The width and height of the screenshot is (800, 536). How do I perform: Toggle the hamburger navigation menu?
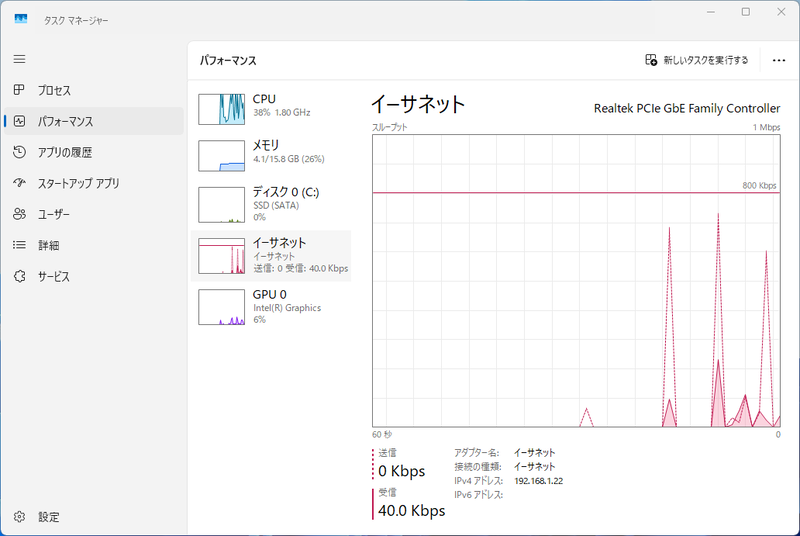pyautogui.click(x=19, y=59)
